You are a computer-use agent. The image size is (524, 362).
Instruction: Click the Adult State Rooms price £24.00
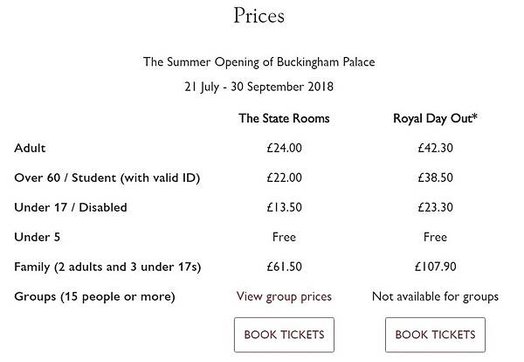pyautogui.click(x=284, y=148)
